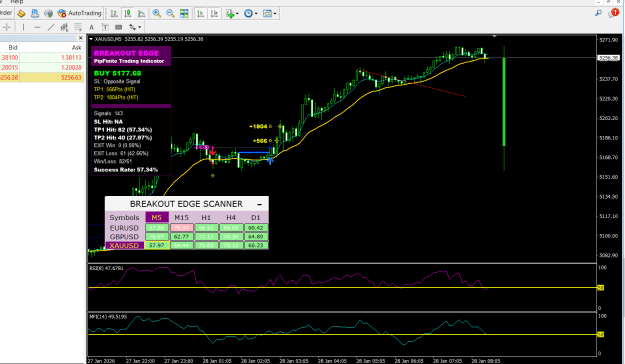Screen dimensions: 625x364
Task: Click the +1804 target label on chart
Action: (x=258, y=126)
